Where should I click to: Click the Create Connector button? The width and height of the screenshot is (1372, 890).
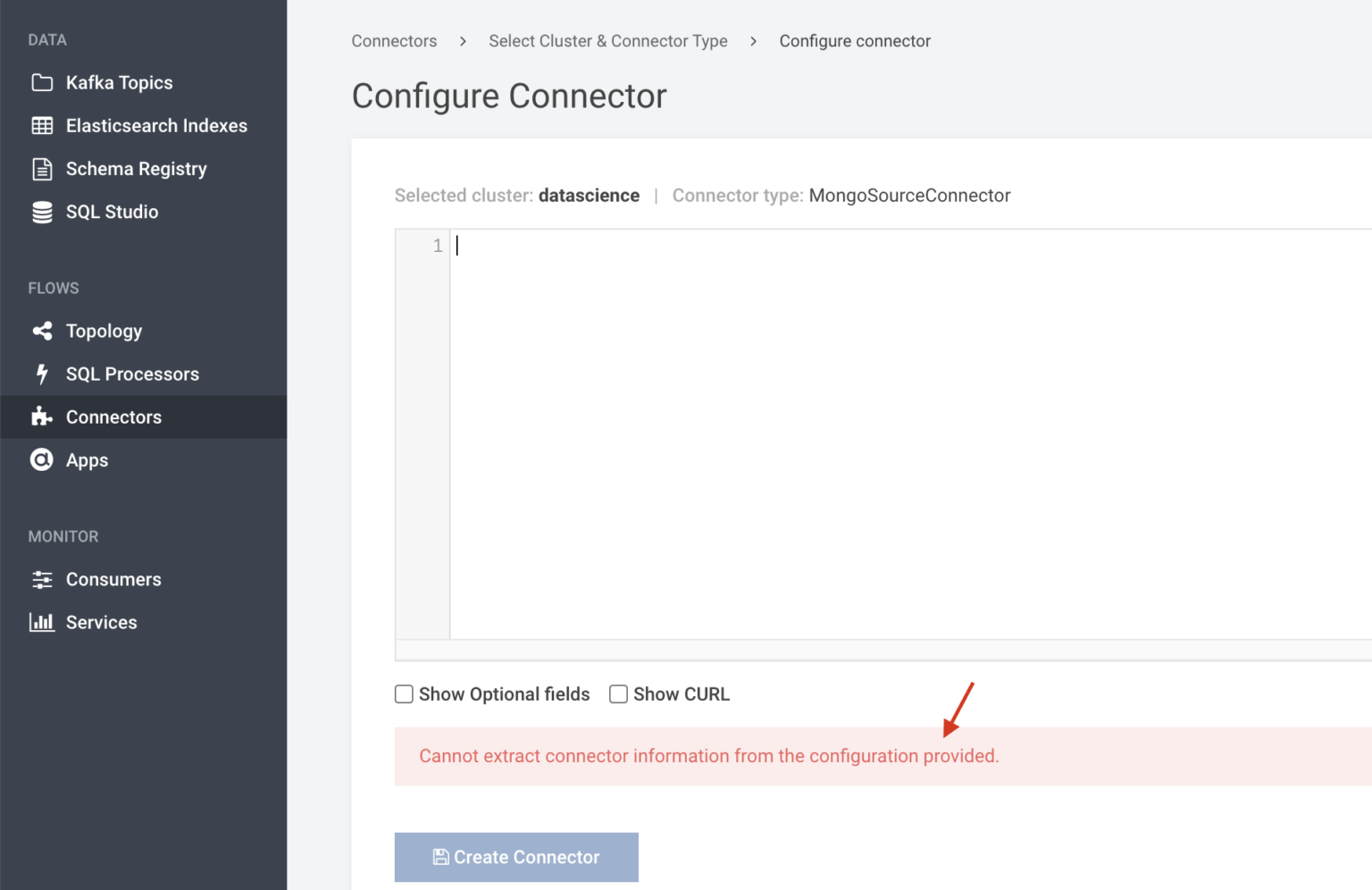click(516, 857)
